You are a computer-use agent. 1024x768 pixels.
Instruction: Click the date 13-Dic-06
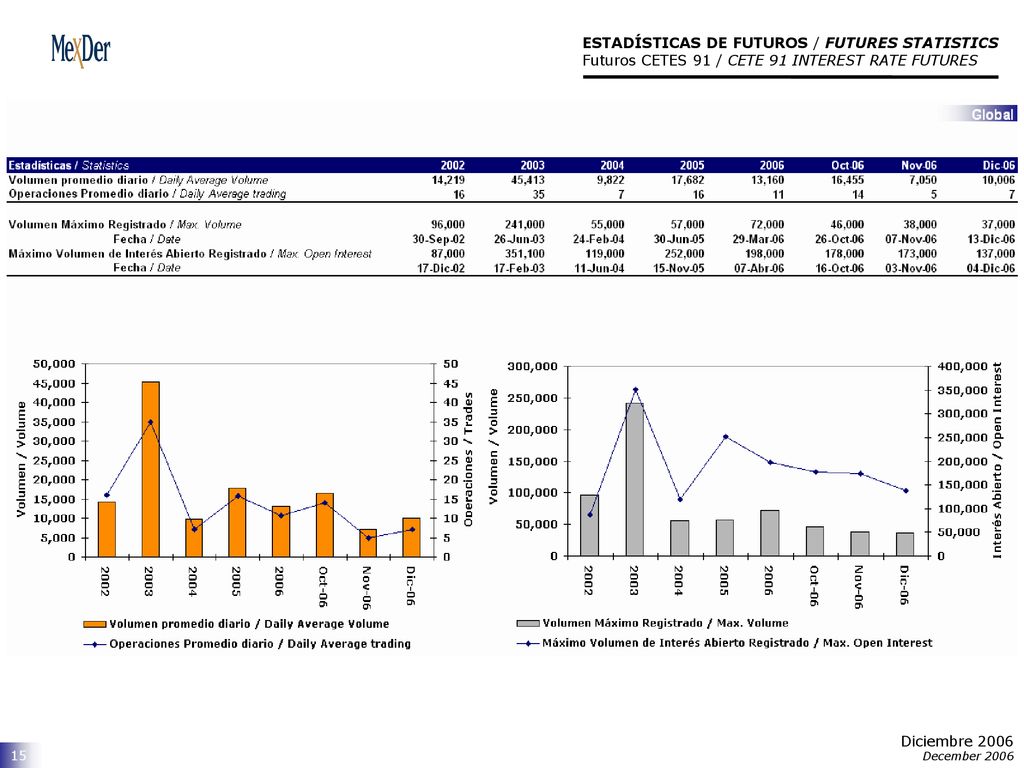(991, 239)
